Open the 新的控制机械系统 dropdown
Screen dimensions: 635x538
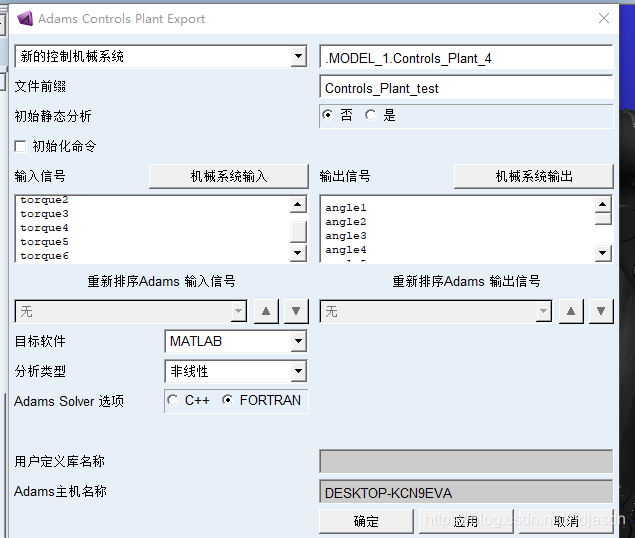point(298,57)
